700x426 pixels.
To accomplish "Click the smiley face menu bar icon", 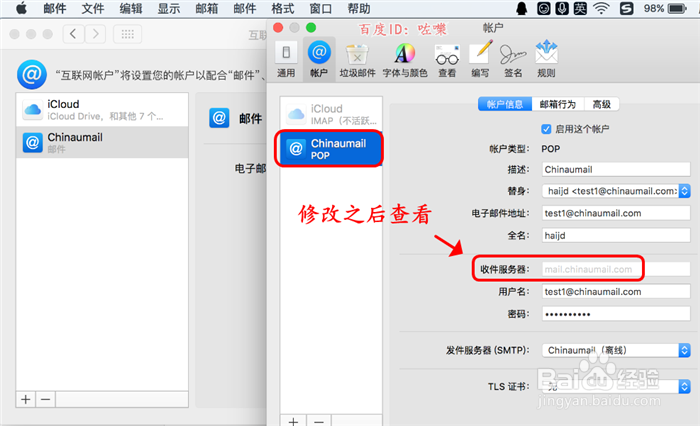I will pyautogui.click(x=543, y=8).
